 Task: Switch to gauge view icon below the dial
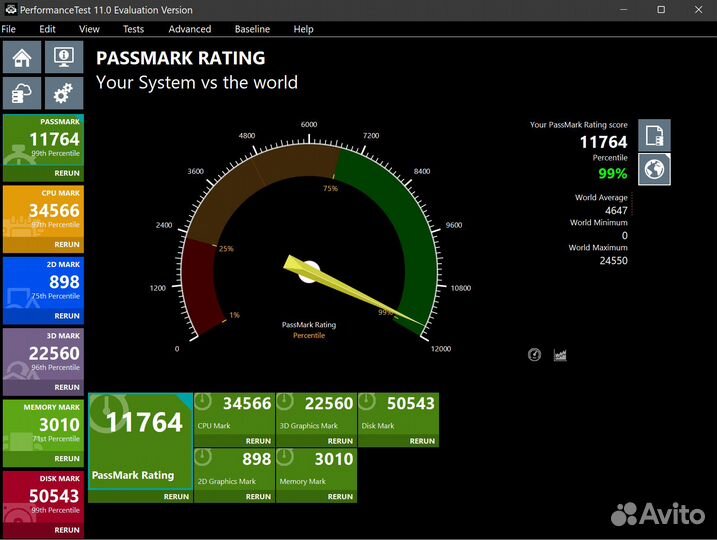pyautogui.click(x=534, y=355)
